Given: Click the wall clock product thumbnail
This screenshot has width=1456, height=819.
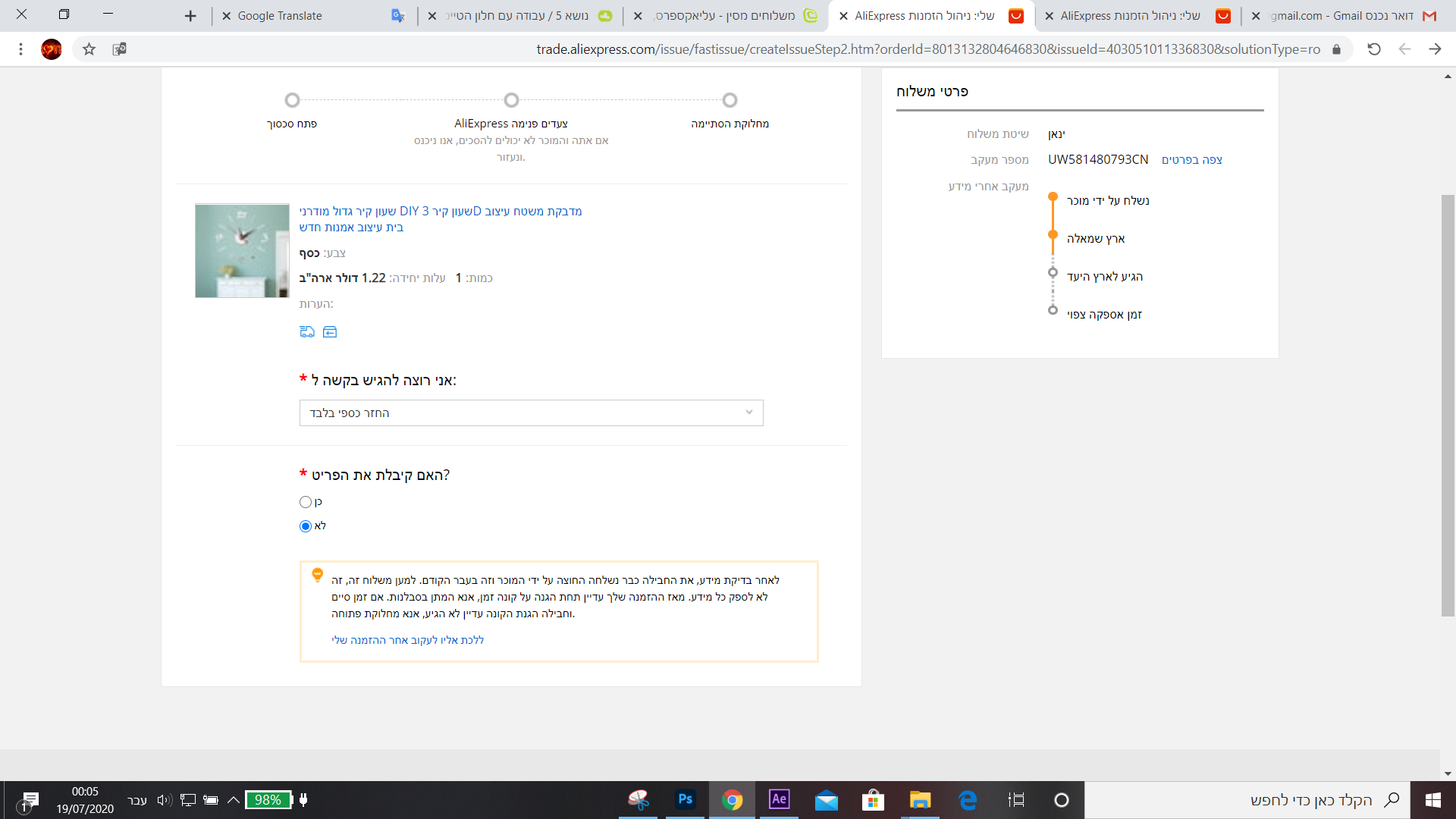Looking at the screenshot, I should [242, 250].
